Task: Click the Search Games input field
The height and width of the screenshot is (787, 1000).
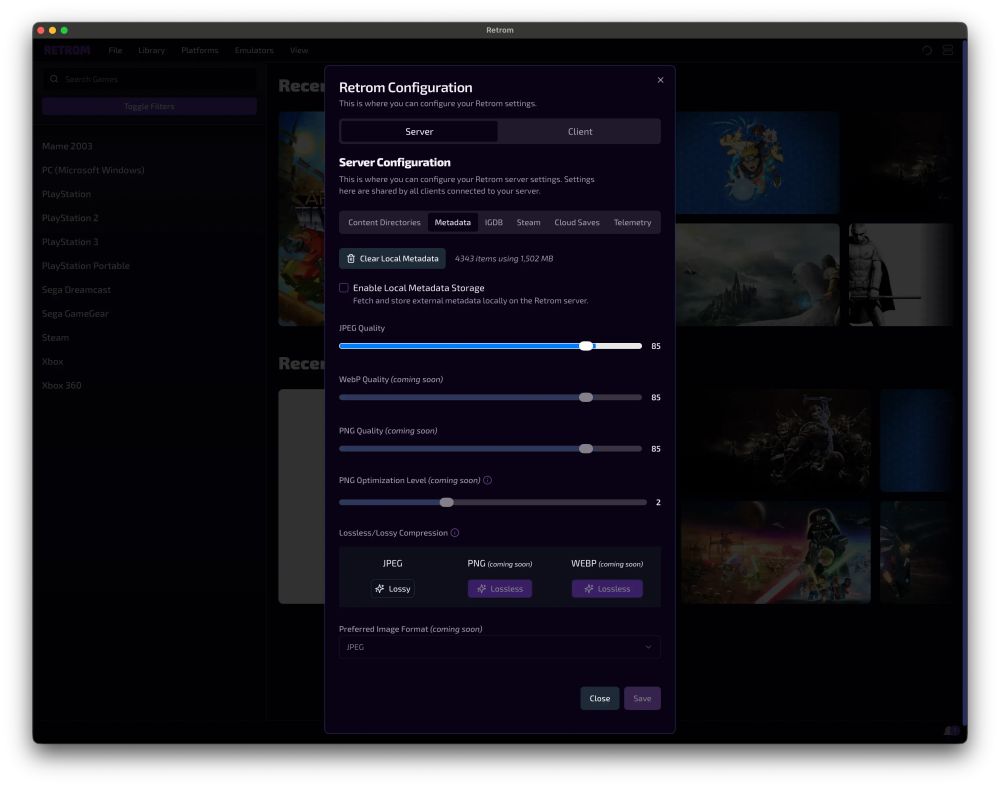Action: point(150,79)
